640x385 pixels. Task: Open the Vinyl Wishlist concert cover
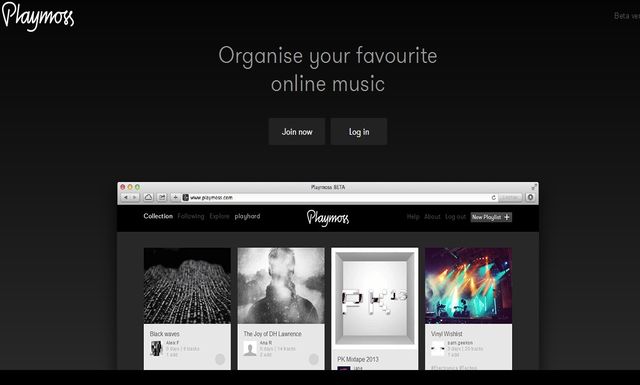click(469, 286)
